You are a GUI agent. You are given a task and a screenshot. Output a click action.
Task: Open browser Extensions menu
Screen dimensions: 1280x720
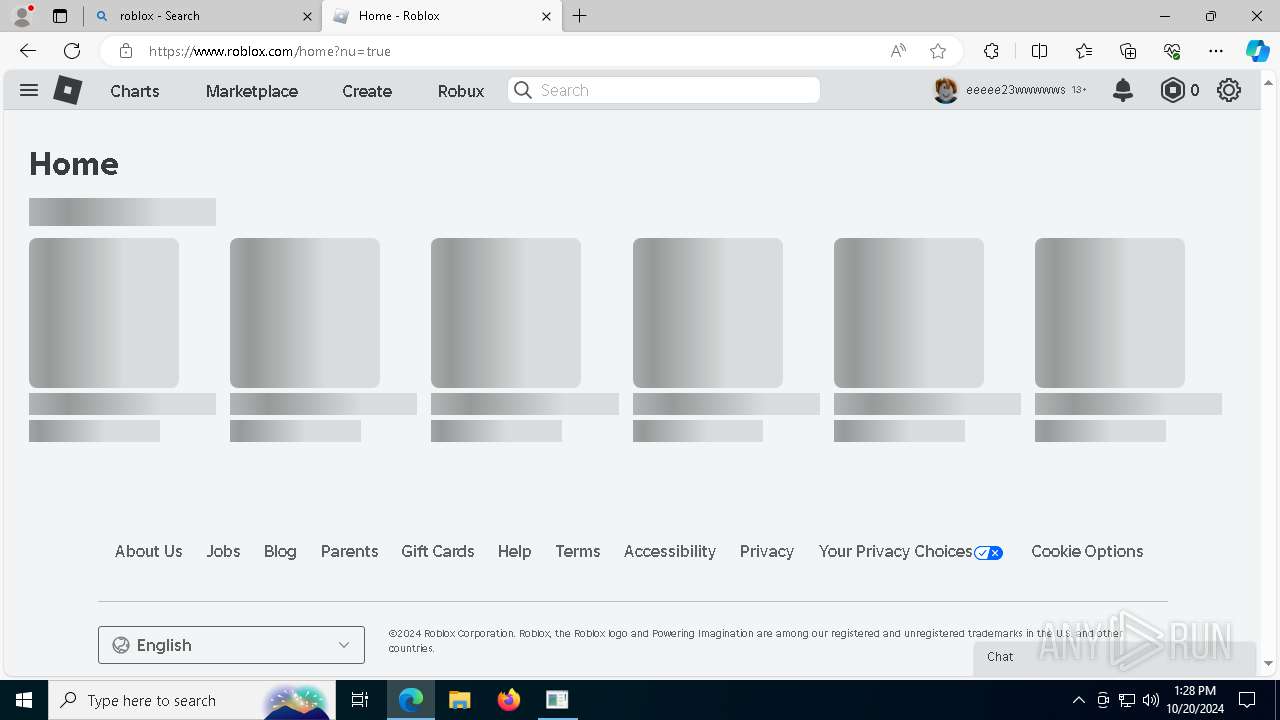tap(991, 51)
